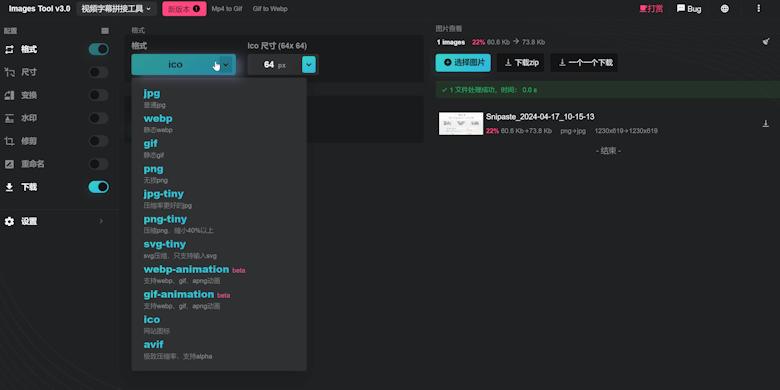This screenshot has width=780, height=390.
Task: Open the Snipaste image thumbnail
Action: click(461, 123)
